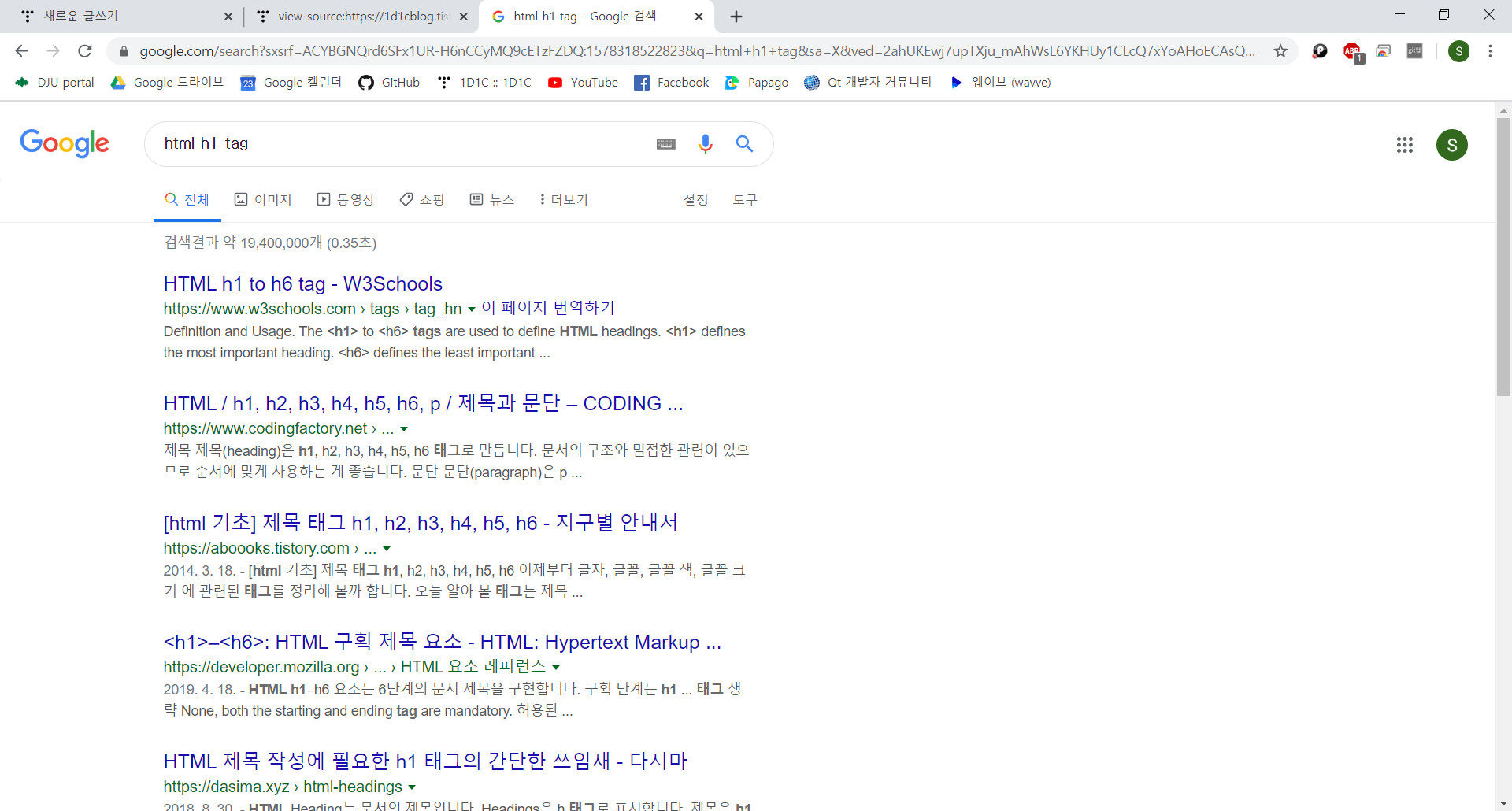Open the 다시마 h1 태그 result link
1512x811 pixels.
[x=425, y=761]
